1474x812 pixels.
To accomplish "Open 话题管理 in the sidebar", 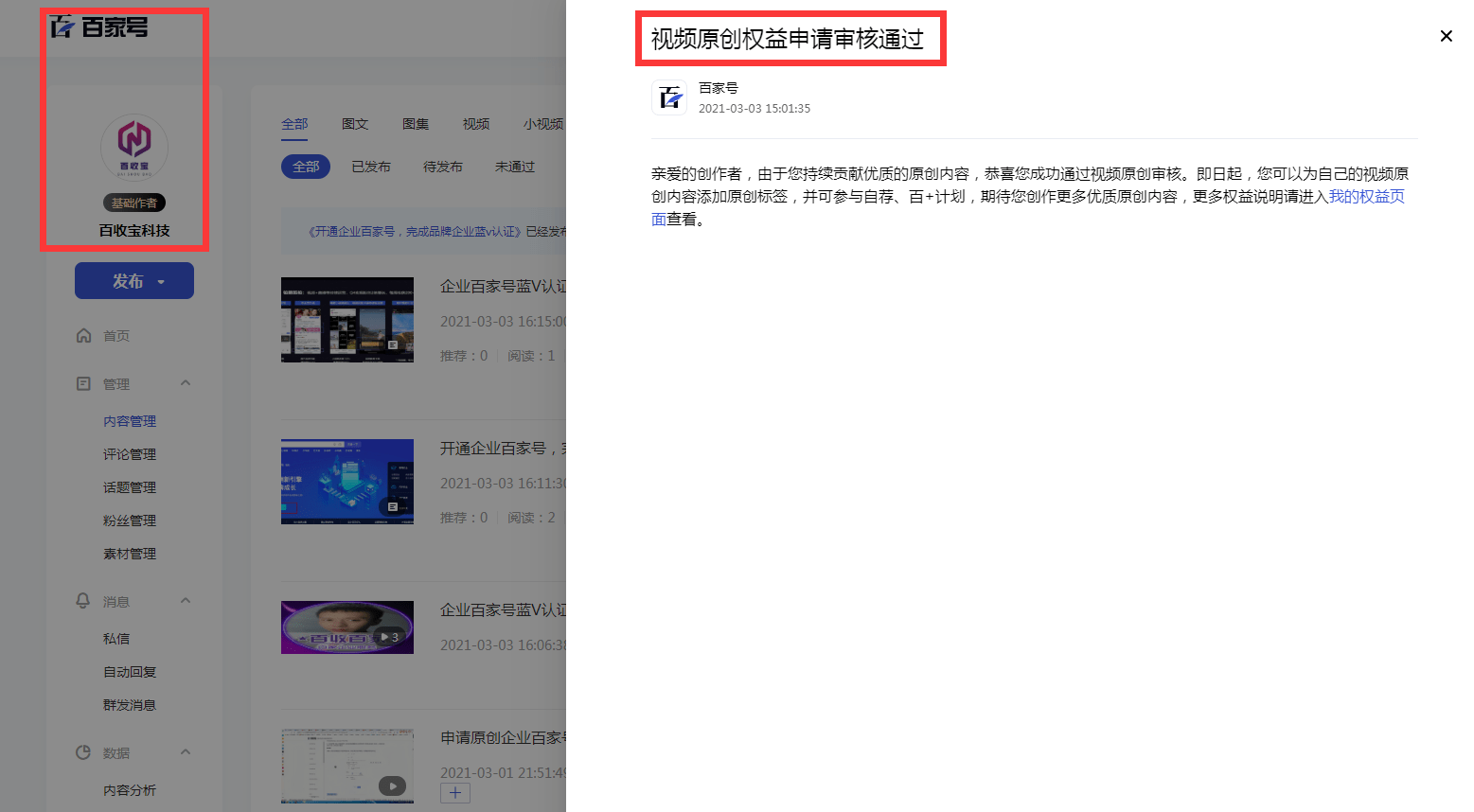I will (130, 487).
